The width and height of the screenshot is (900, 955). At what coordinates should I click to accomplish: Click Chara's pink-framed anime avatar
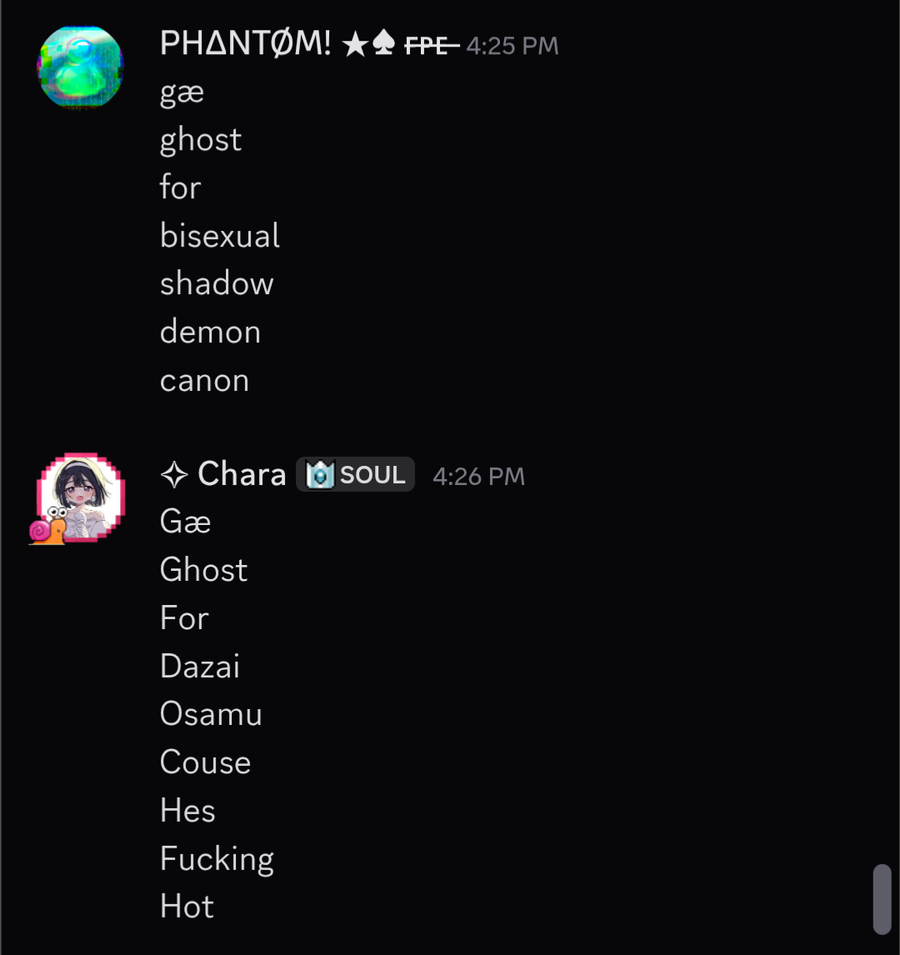coord(82,495)
